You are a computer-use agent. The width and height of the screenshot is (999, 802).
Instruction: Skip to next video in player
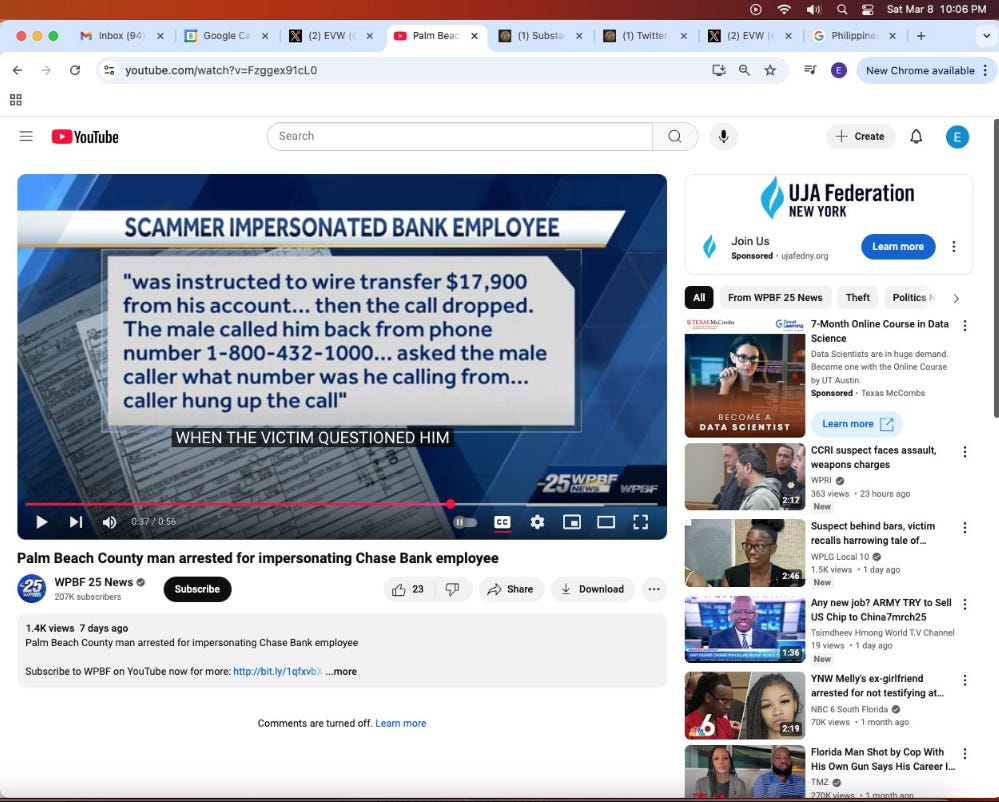pyautogui.click(x=76, y=522)
